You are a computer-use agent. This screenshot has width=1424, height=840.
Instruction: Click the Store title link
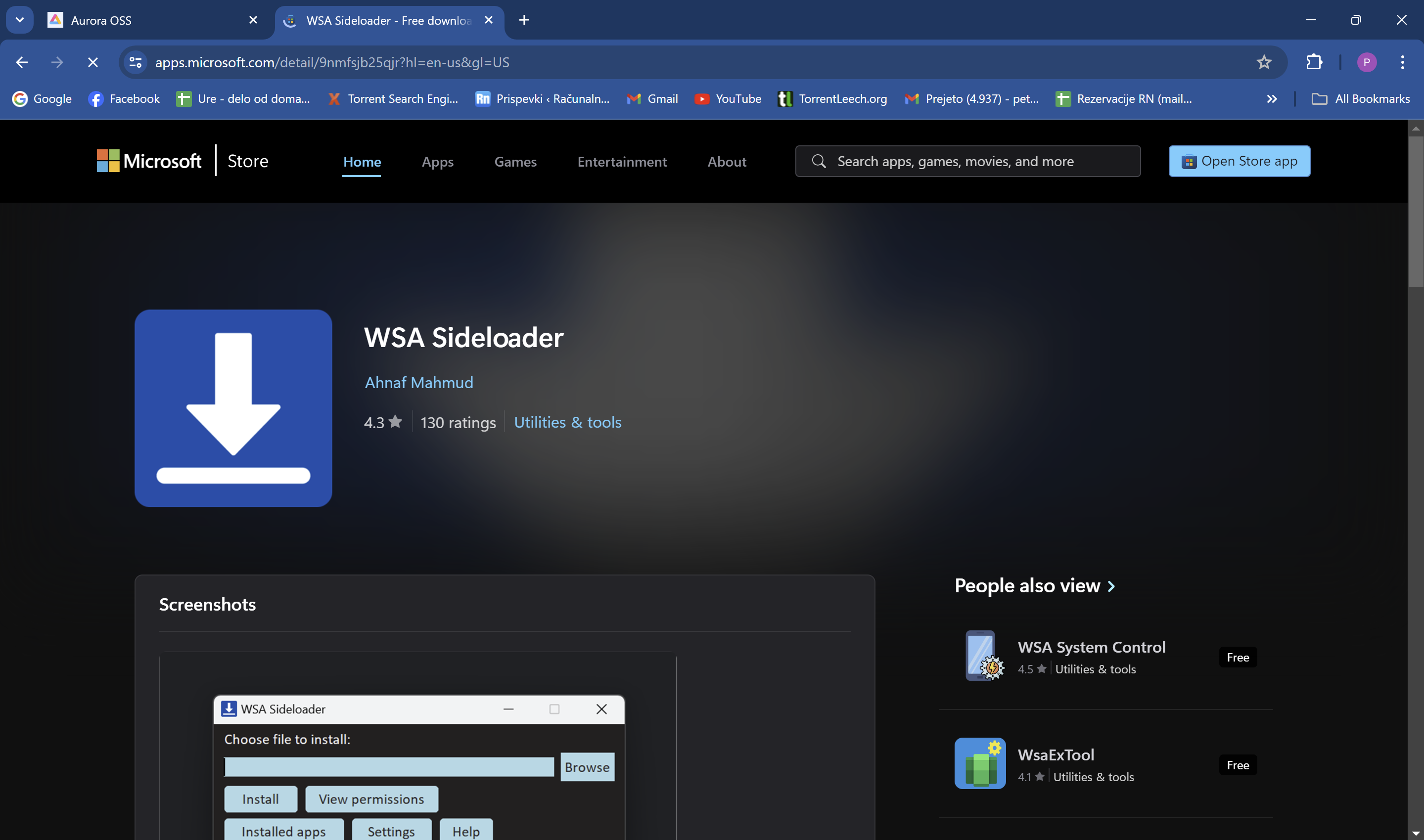click(248, 161)
